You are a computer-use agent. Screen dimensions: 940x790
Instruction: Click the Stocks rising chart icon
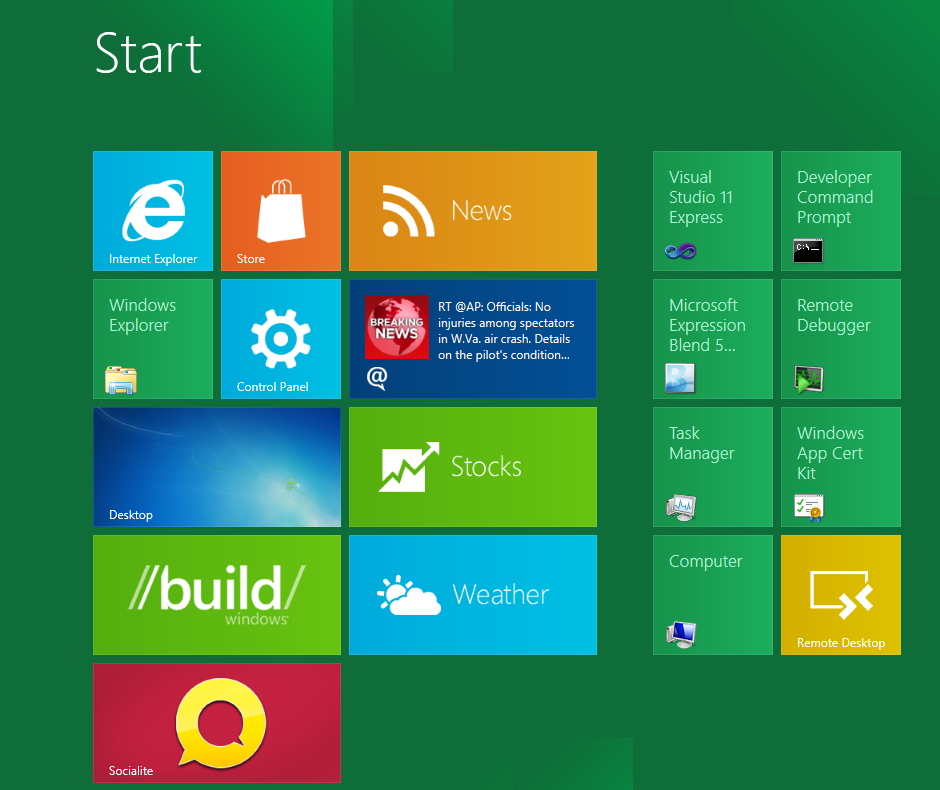point(409,467)
